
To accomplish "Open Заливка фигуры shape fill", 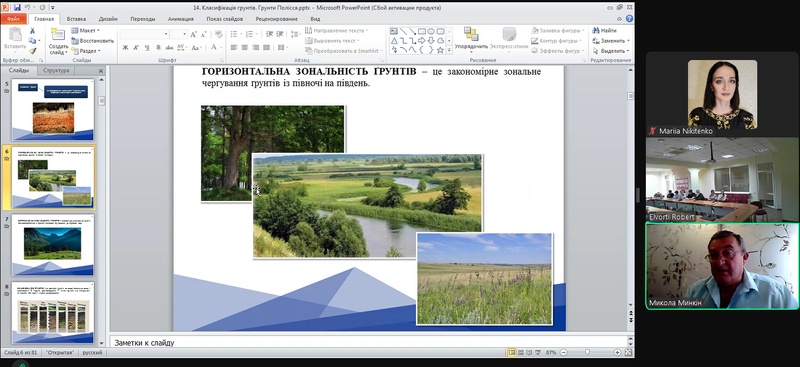I will coord(557,31).
